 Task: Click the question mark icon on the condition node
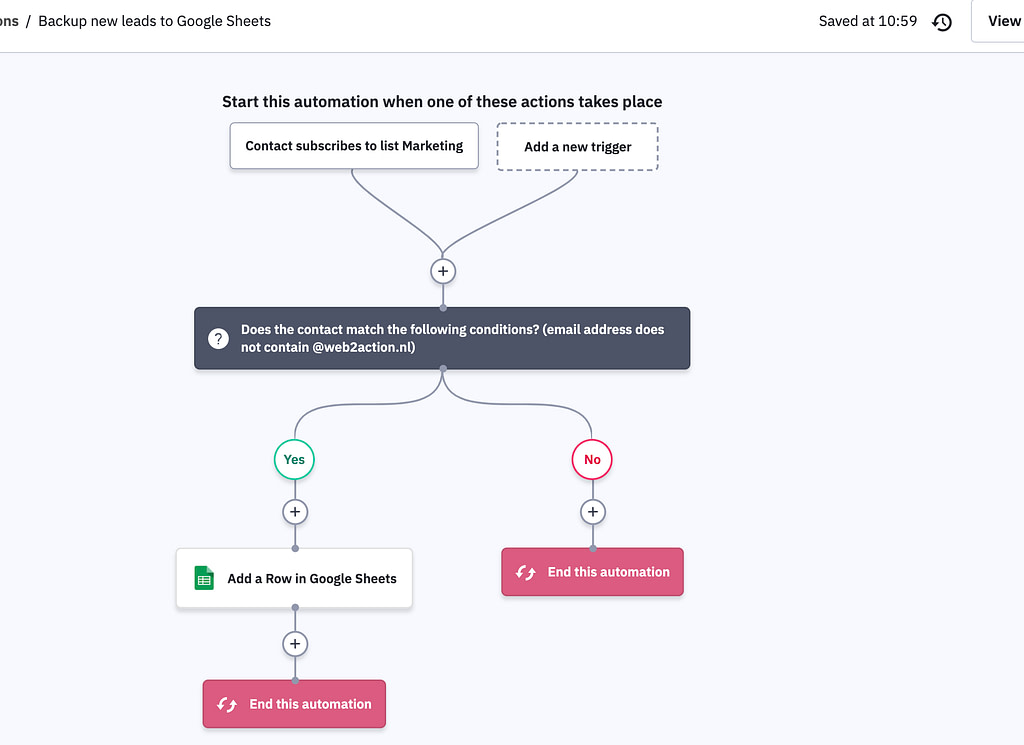pyautogui.click(x=218, y=338)
